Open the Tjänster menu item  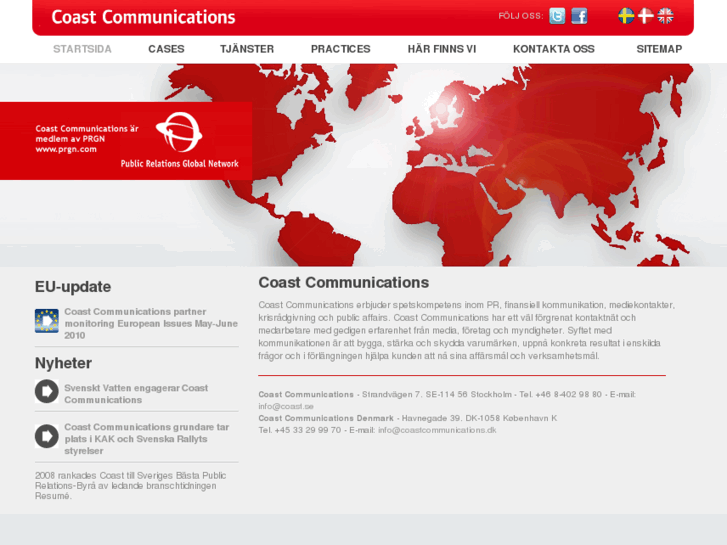point(247,49)
